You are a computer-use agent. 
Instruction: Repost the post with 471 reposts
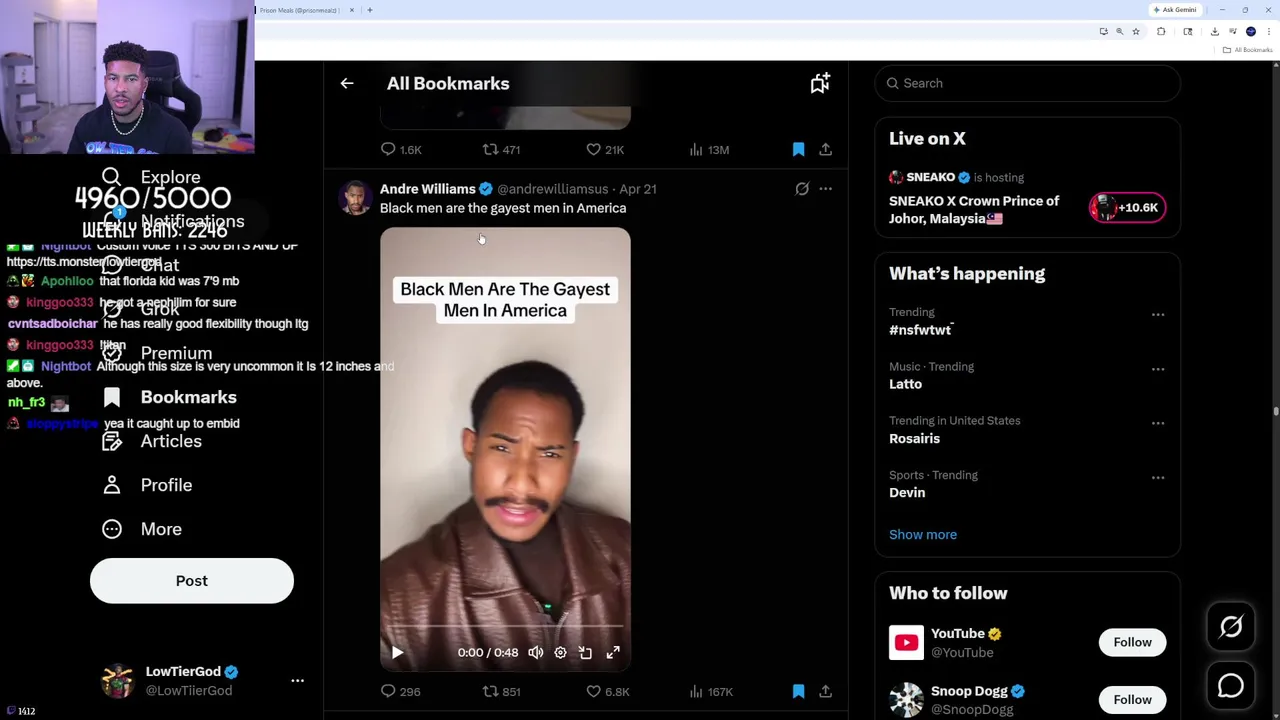point(501,149)
